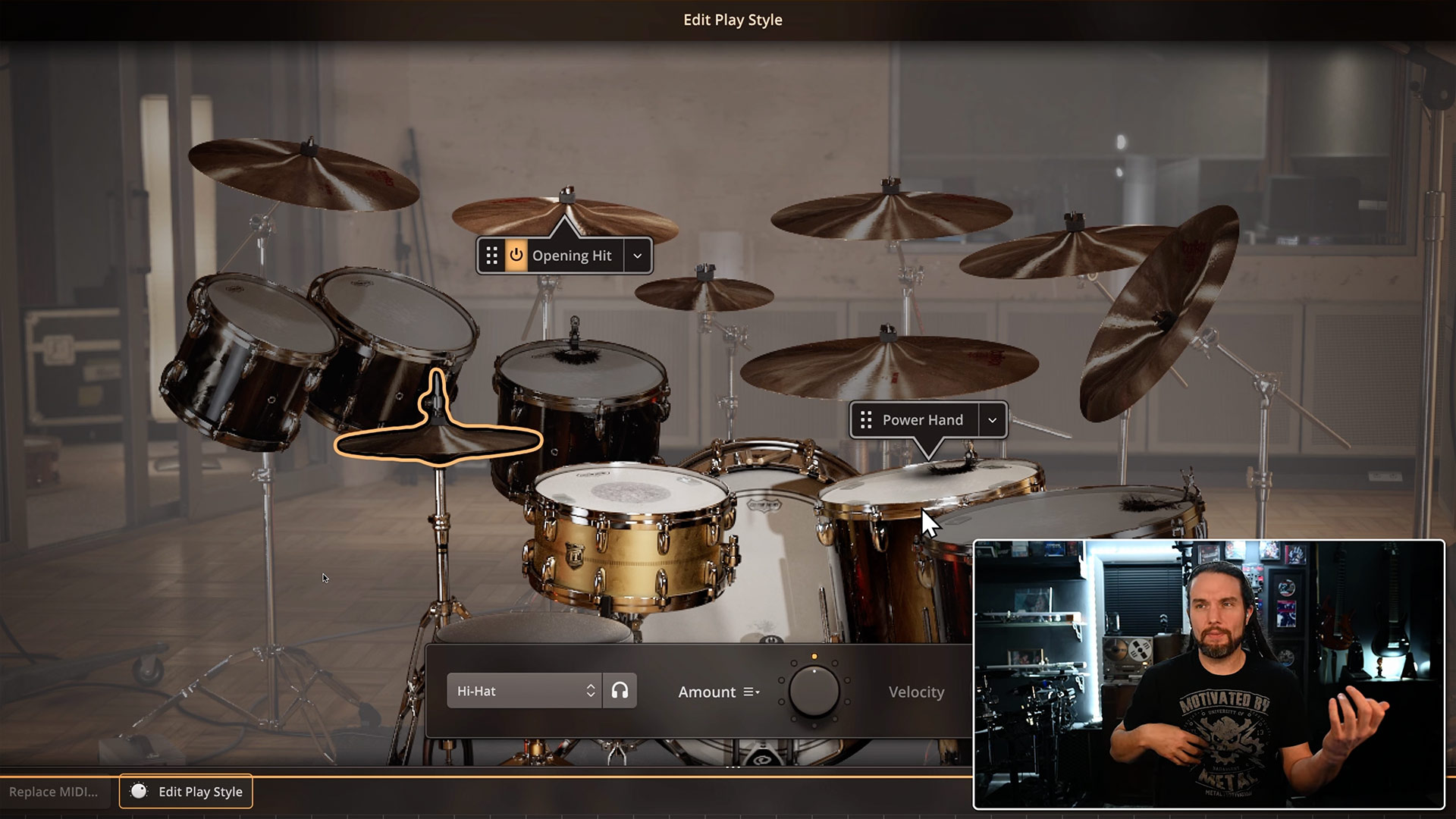Click the Edit Play Style button
1456x819 pixels.
click(186, 792)
